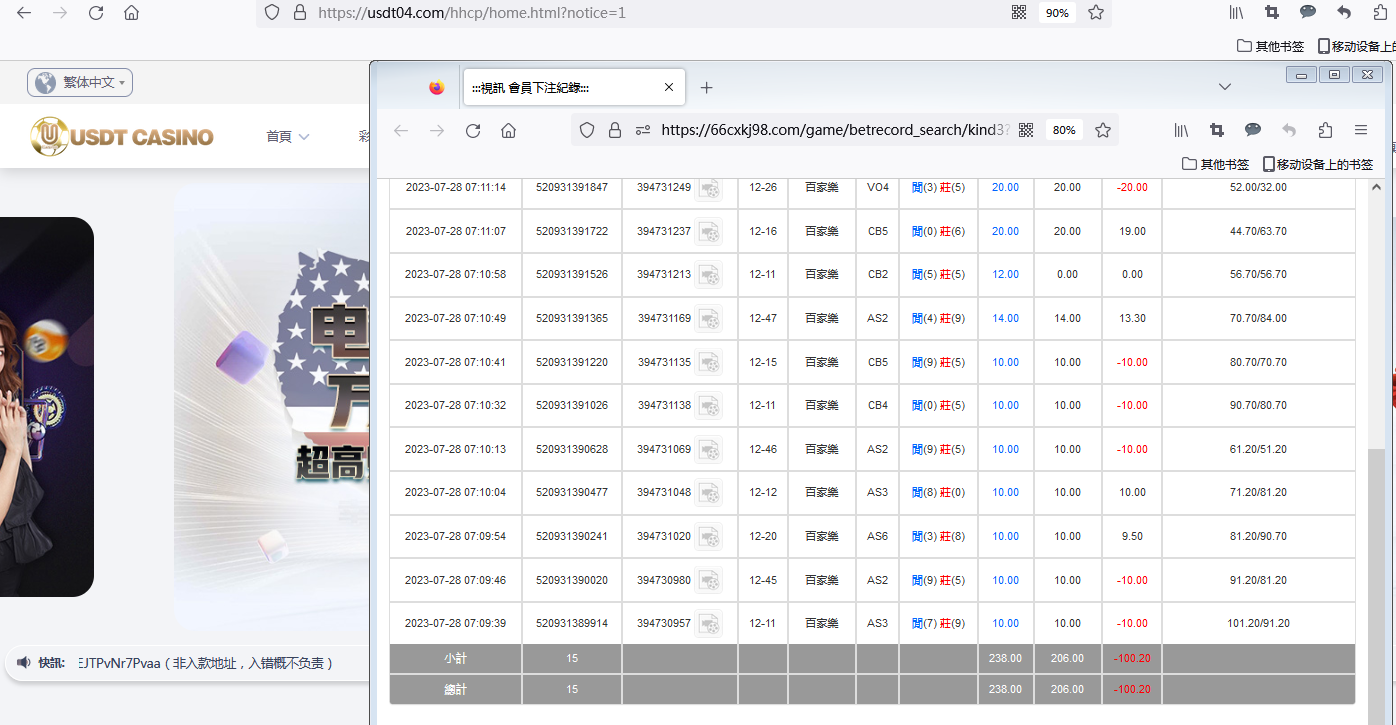Open Library icon in the background browser toolbar
Image resolution: width=1396 pixels, height=725 pixels.
[x=1236, y=13]
